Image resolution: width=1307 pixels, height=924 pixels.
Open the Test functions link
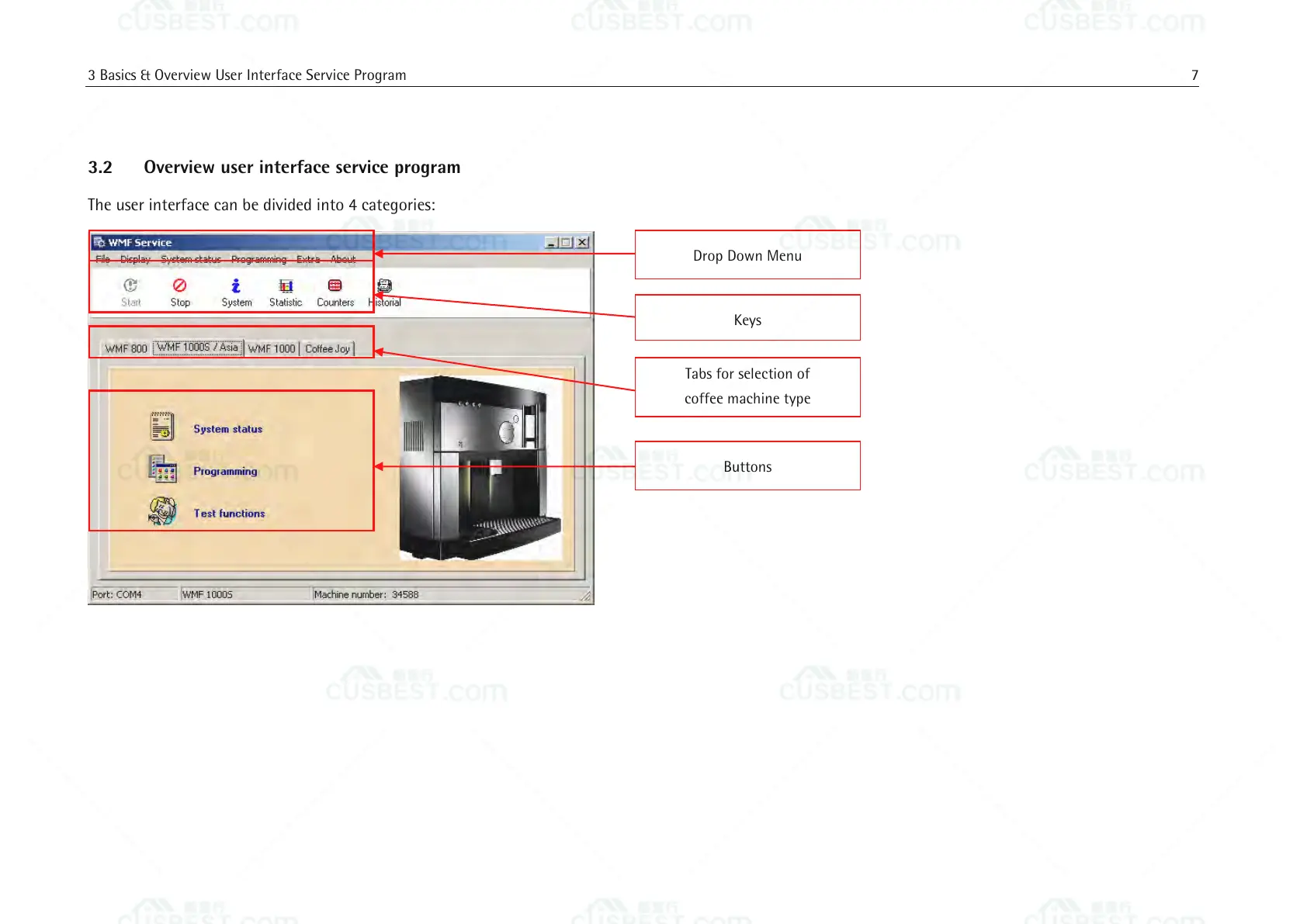coord(229,514)
